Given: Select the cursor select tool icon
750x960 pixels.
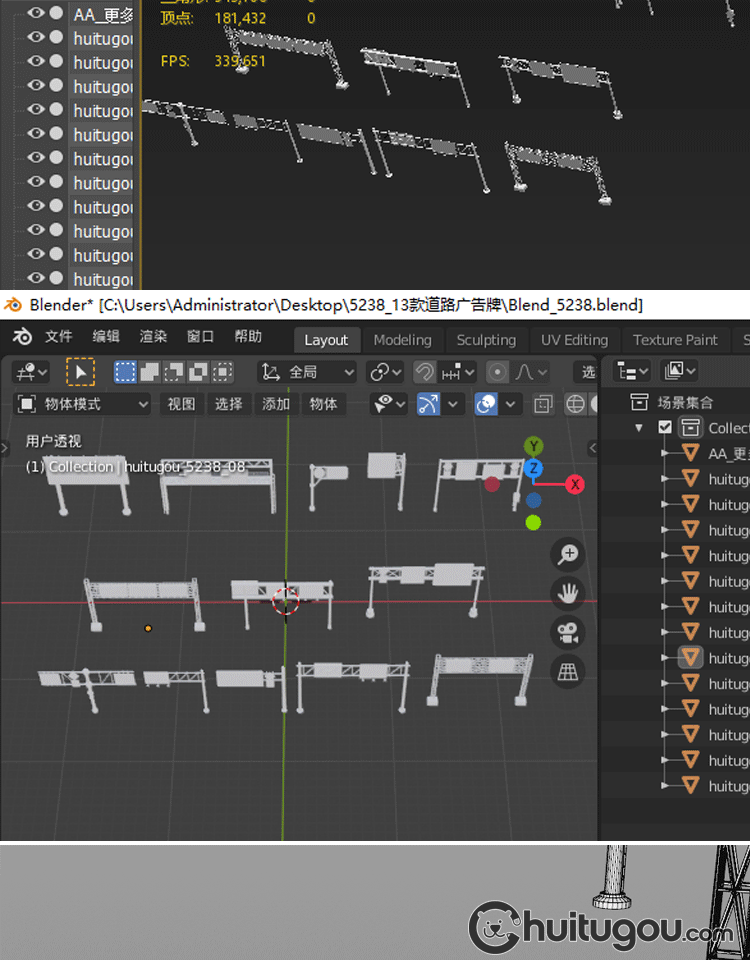Looking at the screenshot, I should point(80,372).
